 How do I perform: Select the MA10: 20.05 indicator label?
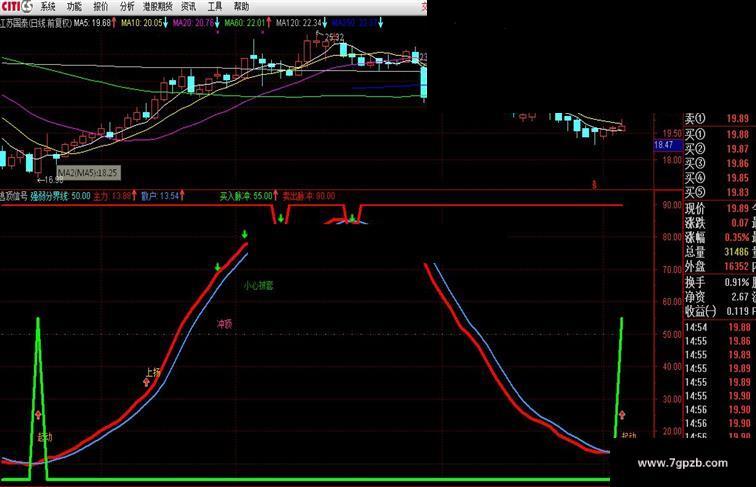141,23
